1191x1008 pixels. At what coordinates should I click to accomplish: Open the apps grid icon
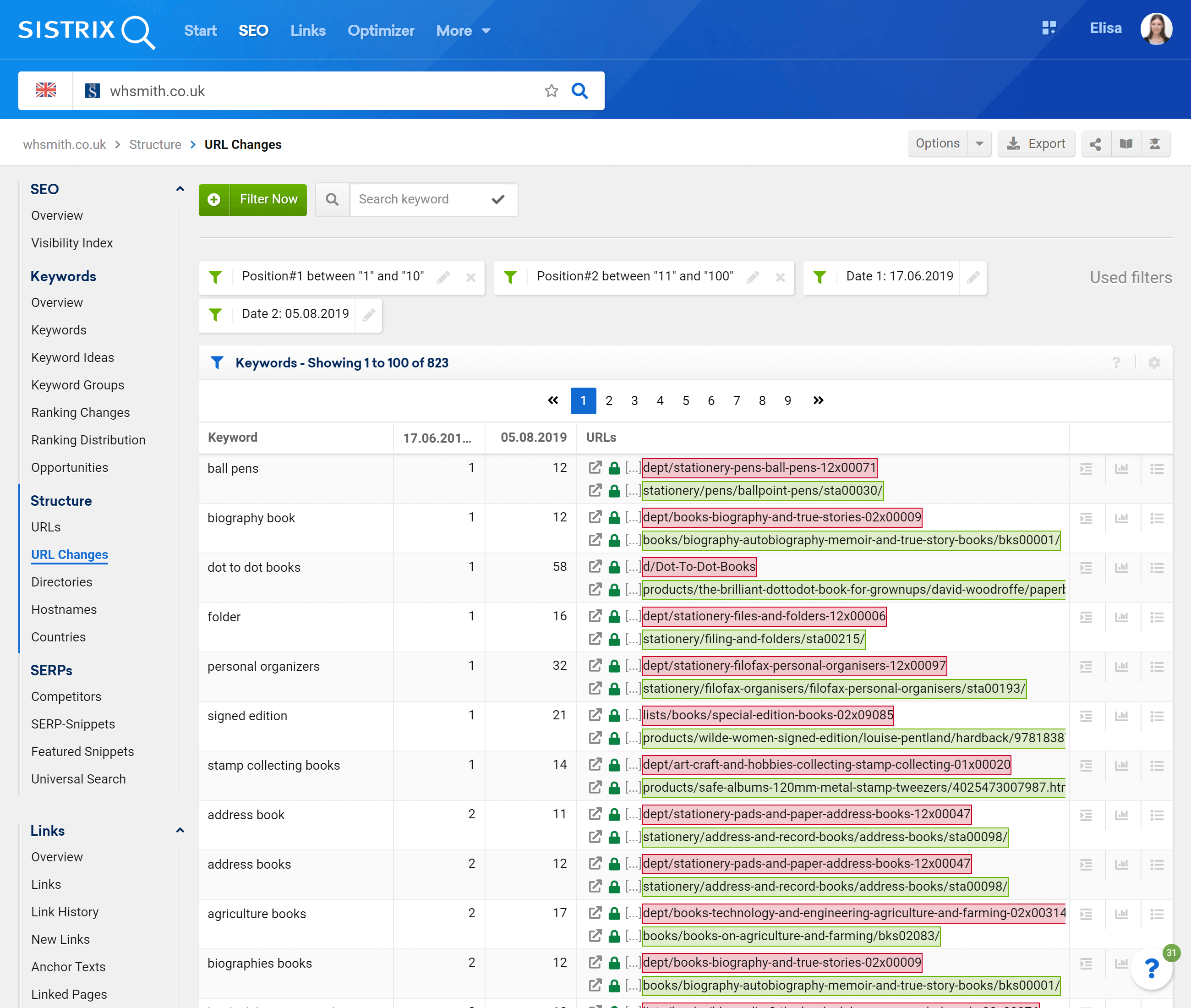(x=1049, y=28)
